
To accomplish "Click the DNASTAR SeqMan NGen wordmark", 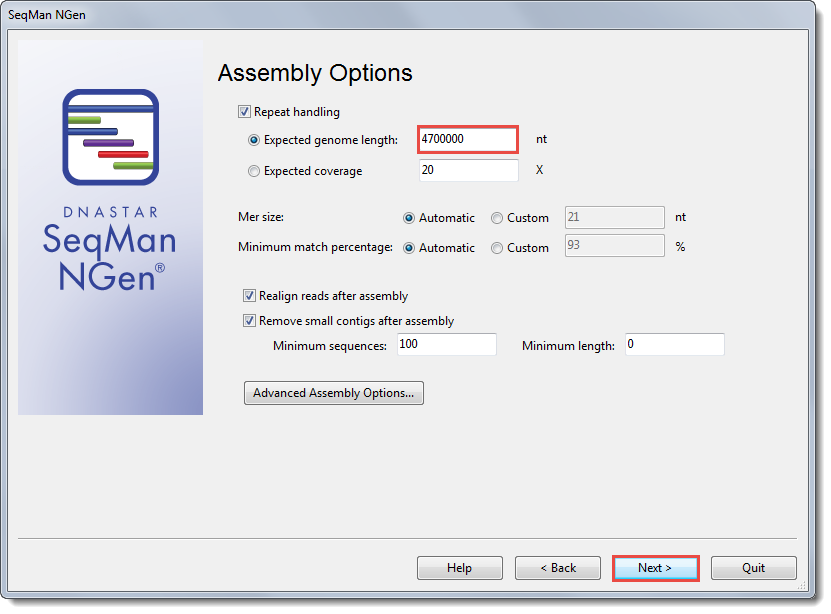I will [x=110, y=249].
